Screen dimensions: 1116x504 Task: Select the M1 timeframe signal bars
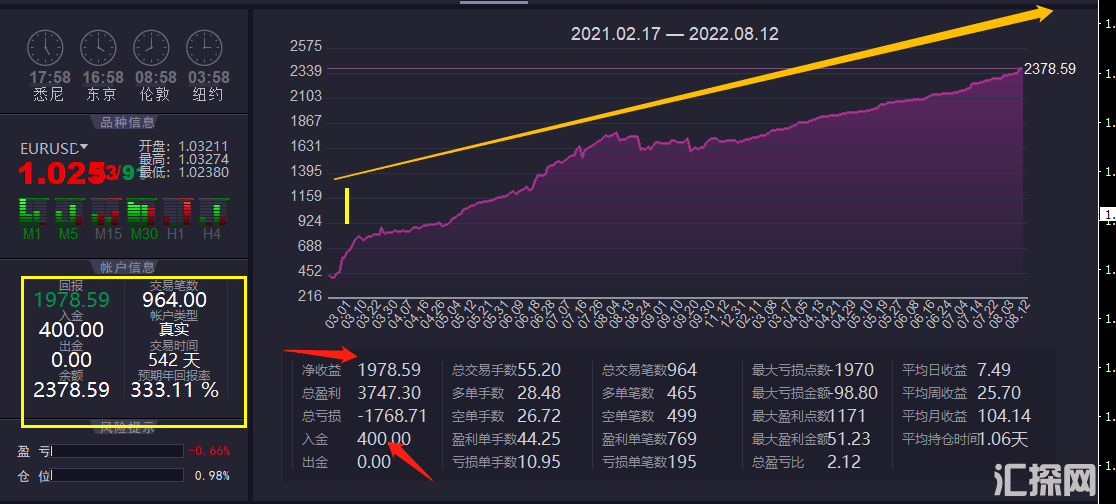(33, 211)
